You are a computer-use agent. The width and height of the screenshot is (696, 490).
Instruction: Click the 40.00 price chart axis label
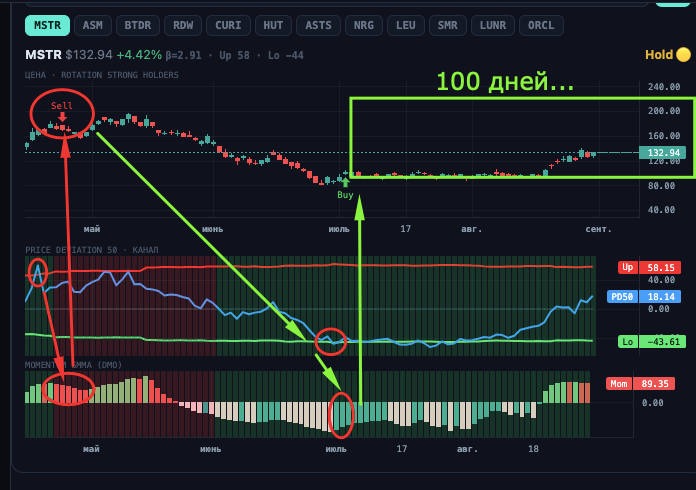click(x=661, y=209)
